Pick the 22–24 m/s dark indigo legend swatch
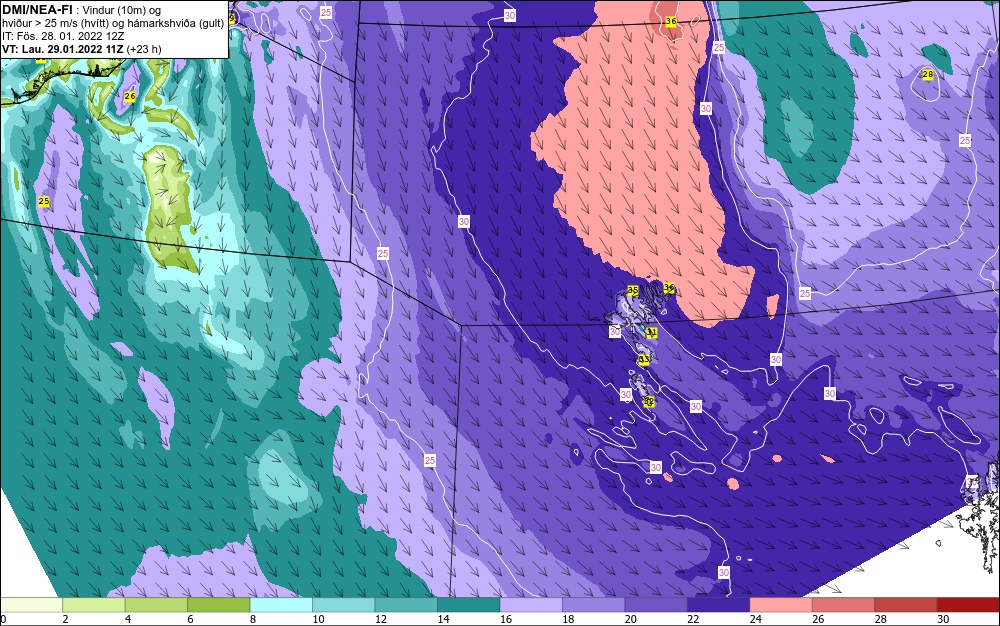This screenshot has width=1000, height=626. coord(719,605)
